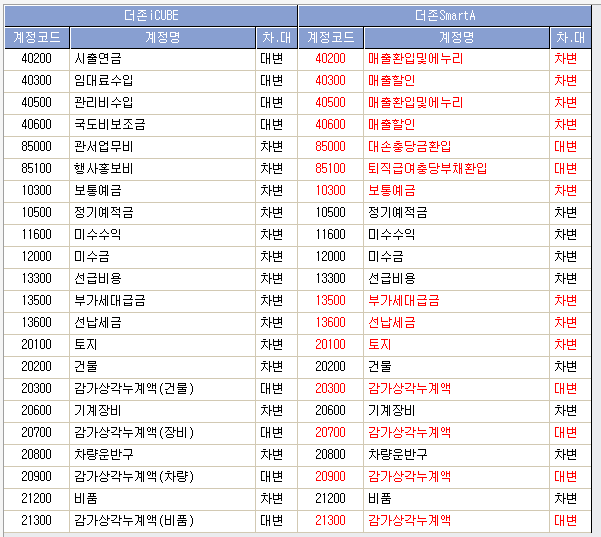Select red code 85100 in SmartA table

point(330,169)
